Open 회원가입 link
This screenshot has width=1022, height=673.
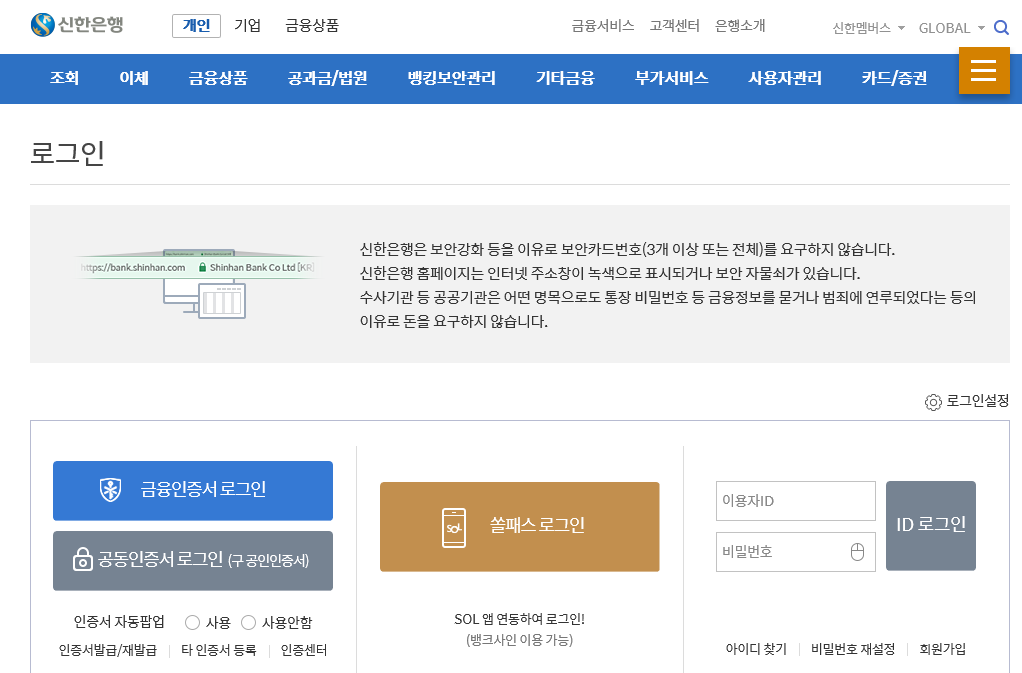942,649
